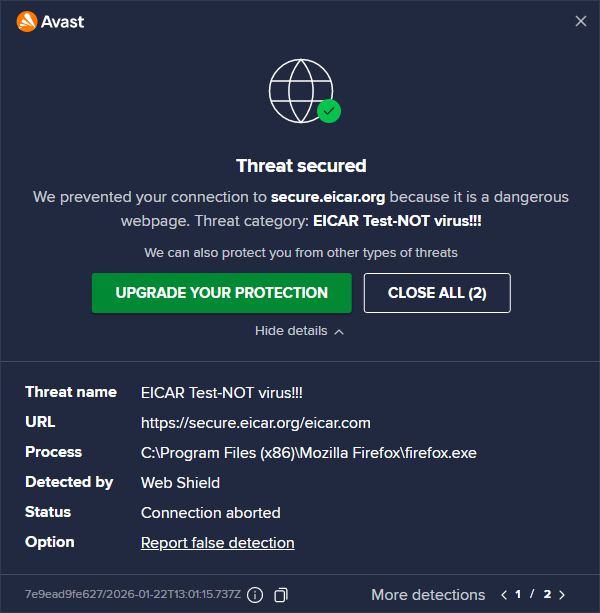Click the eicar.com URL value

point(256,423)
